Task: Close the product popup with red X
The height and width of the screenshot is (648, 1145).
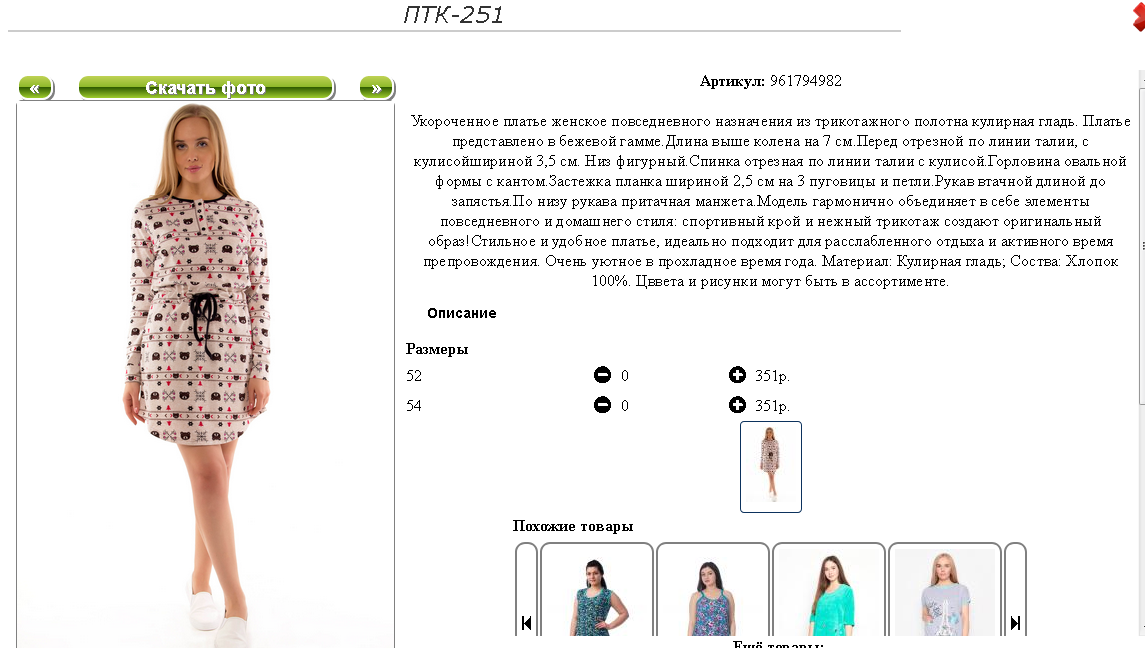Action: [x=1138, y=16]
